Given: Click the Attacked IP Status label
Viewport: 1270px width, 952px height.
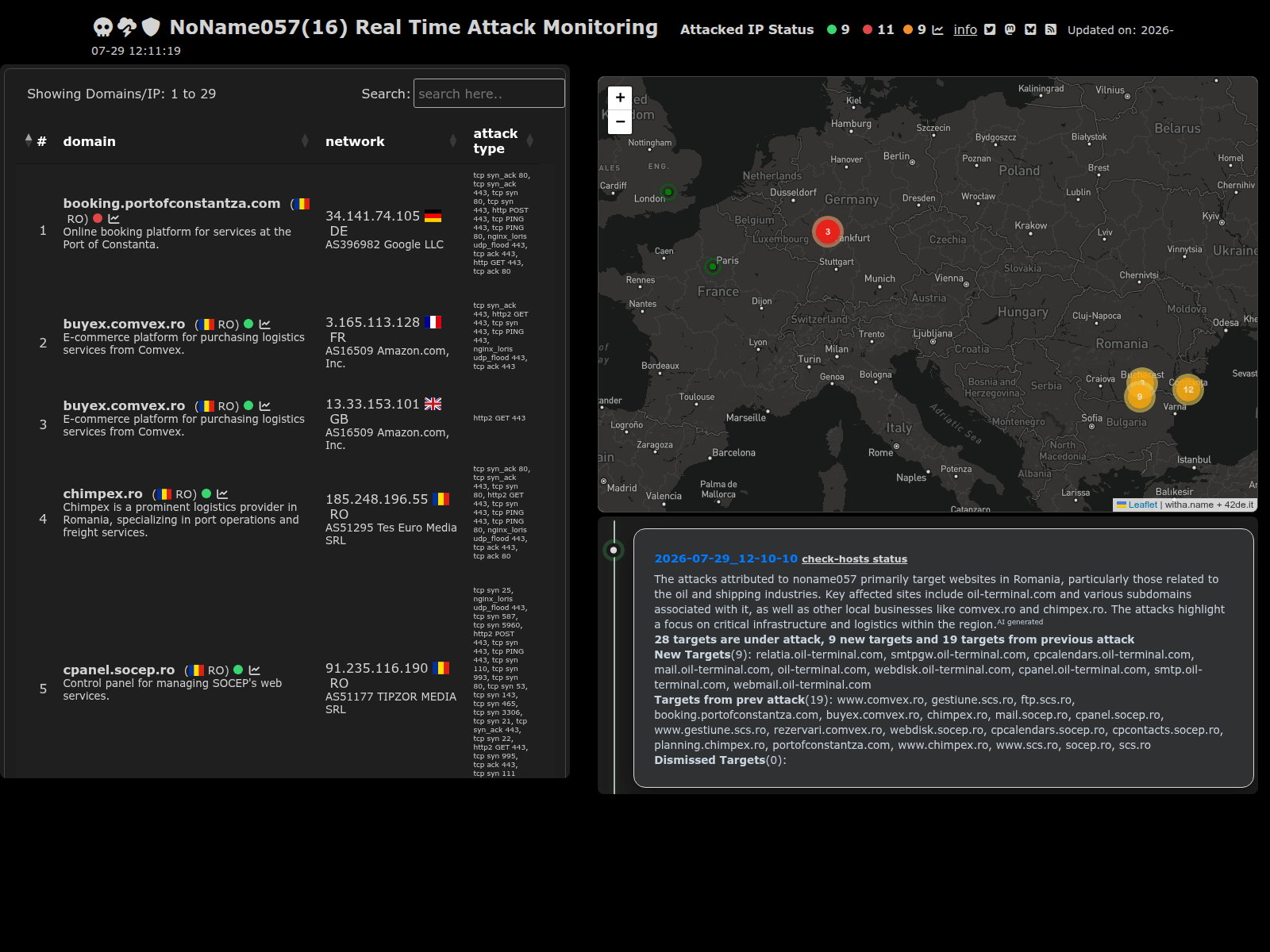Looking at the screenshot, I should pyautogui.click(x=747, y=30).
